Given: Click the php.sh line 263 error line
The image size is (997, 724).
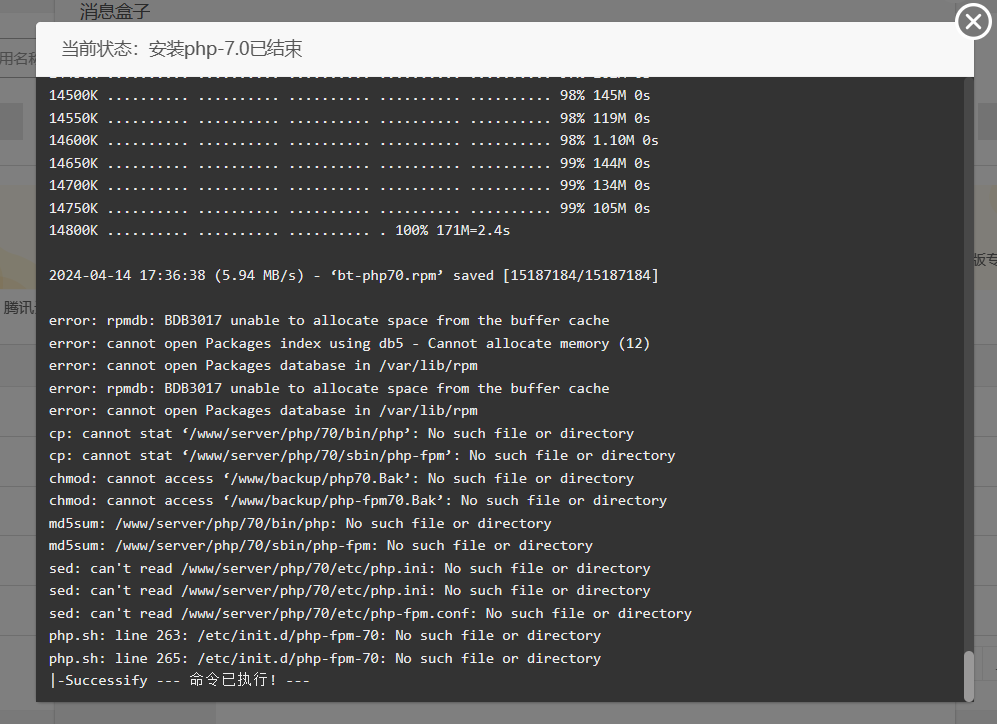Looking at the screenshot, I should click(325, 635).
